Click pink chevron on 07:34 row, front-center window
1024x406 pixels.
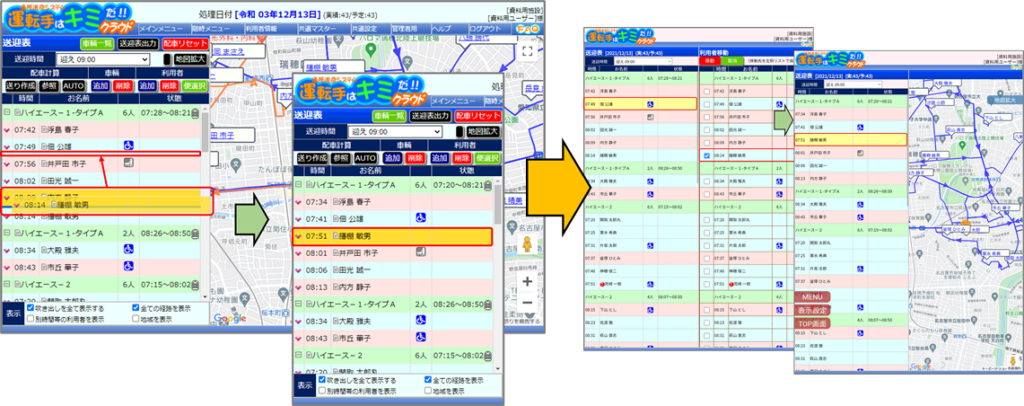pos(299,202)
